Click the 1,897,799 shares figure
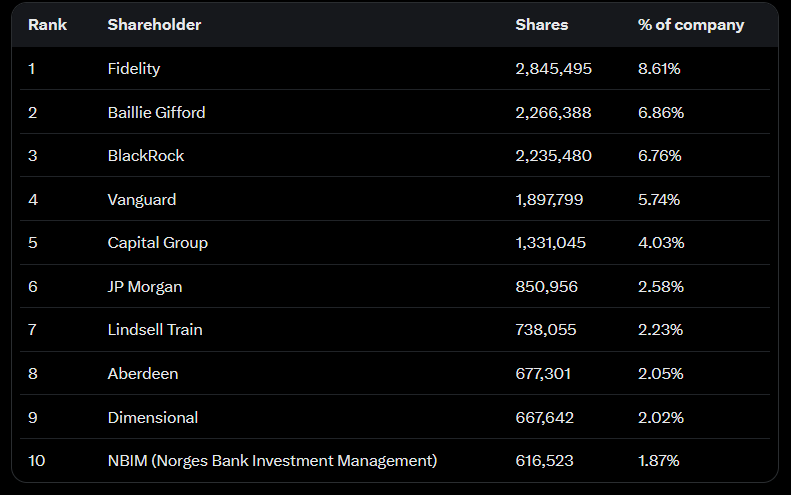This screenshot has width=791, height=495. [x=549, y=200]
